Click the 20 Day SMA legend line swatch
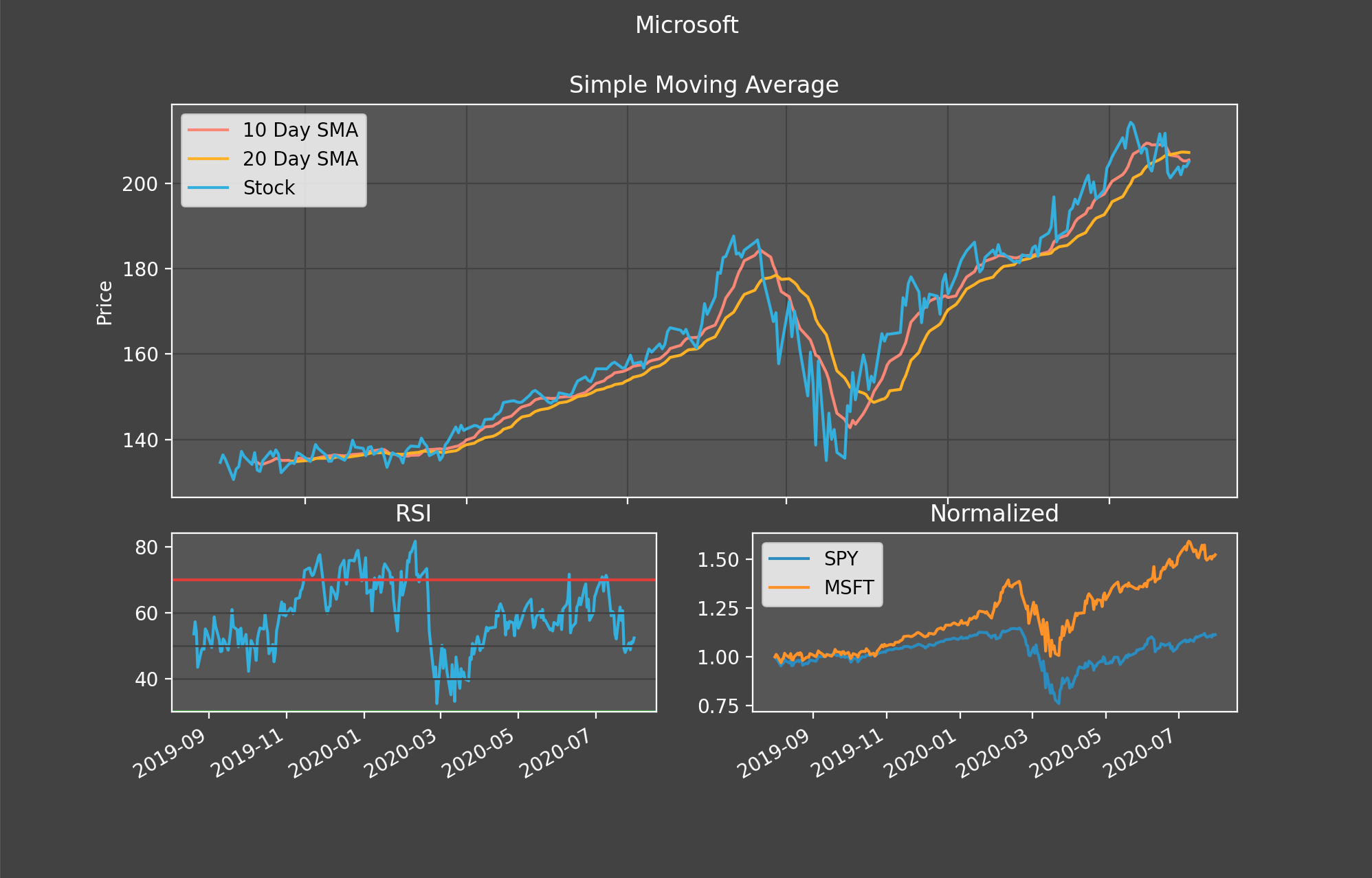 point(208,159)
